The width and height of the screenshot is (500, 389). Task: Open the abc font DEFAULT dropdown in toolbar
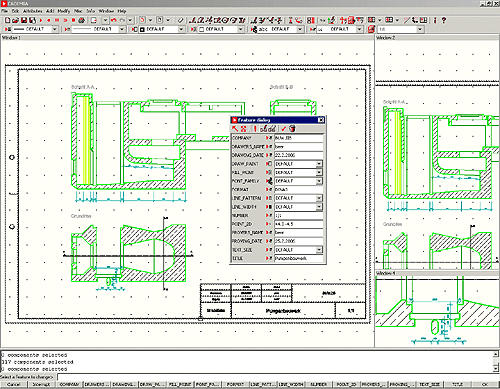(x=300, y=29)
